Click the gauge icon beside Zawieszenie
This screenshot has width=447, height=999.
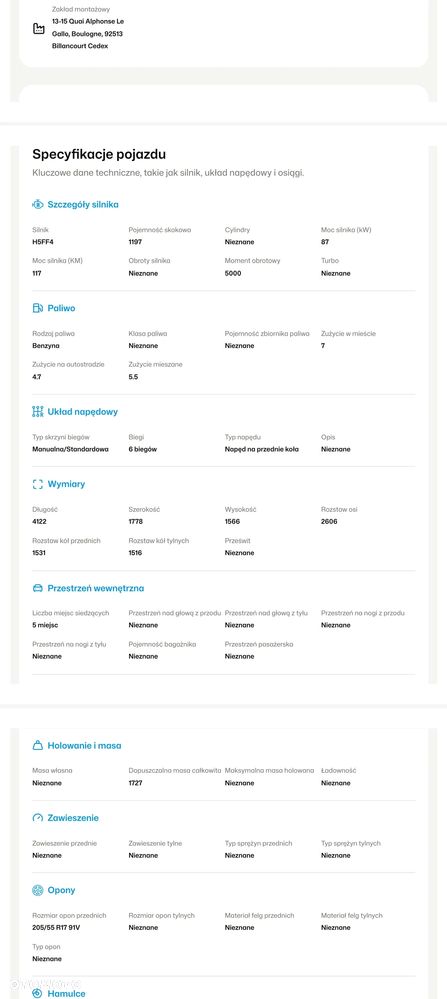pos(38,818)
